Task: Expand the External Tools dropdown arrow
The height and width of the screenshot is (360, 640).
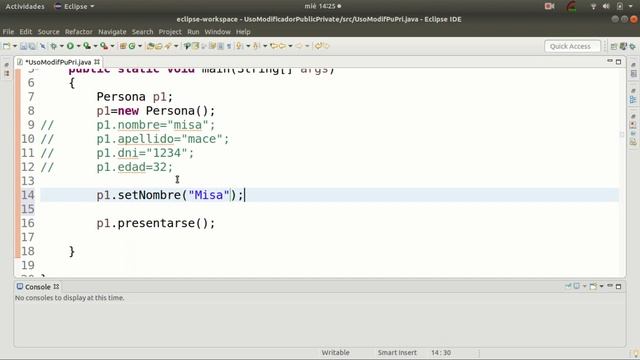Action: [113, 46]
